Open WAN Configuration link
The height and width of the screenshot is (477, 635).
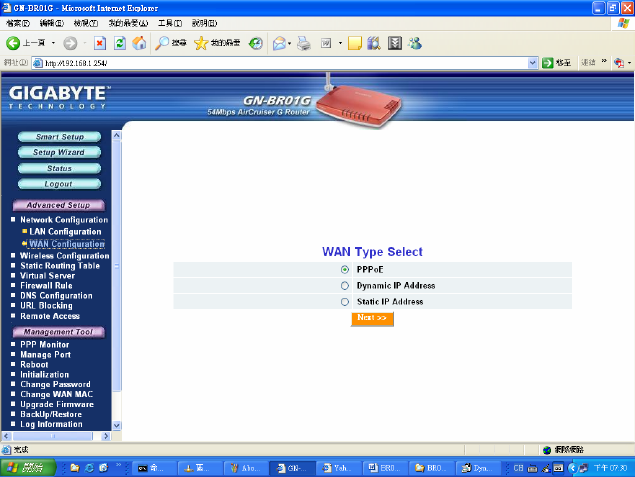67,244
